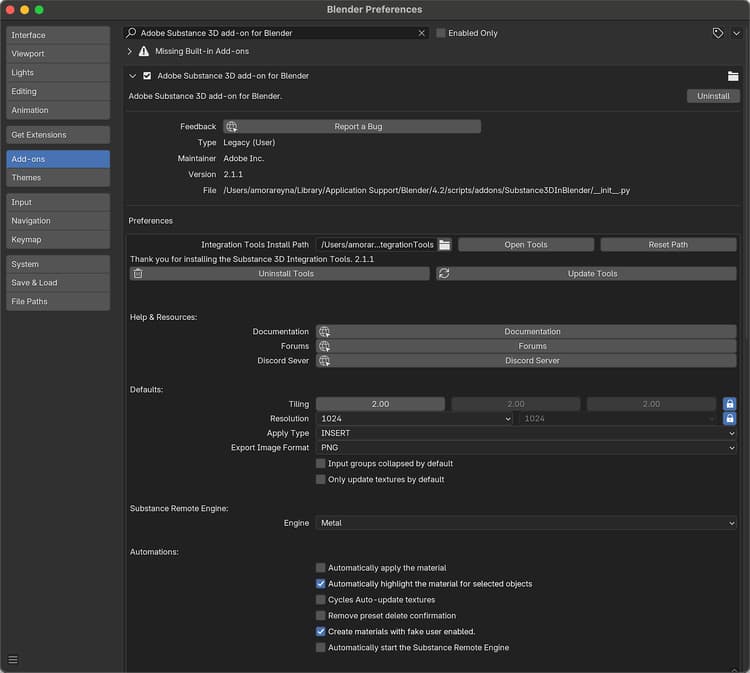Screen dimensions: 750x673
Task: Open the Resolution 1024 dropdown
Action: click(x=414, y=419)
